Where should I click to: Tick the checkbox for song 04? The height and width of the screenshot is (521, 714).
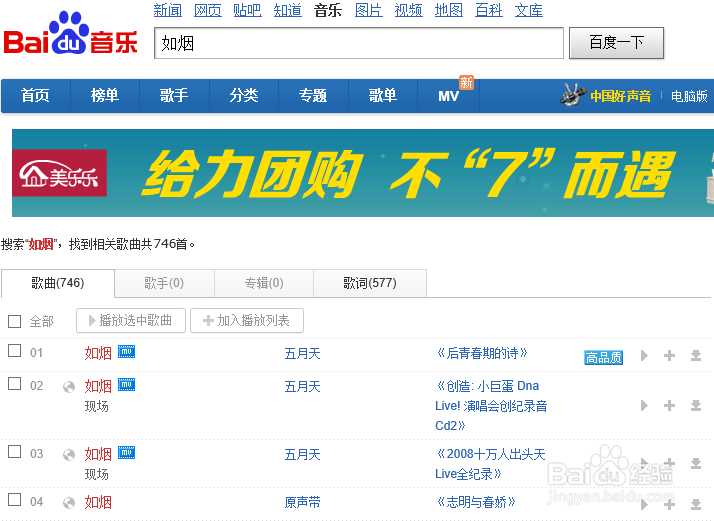[15, 500]
